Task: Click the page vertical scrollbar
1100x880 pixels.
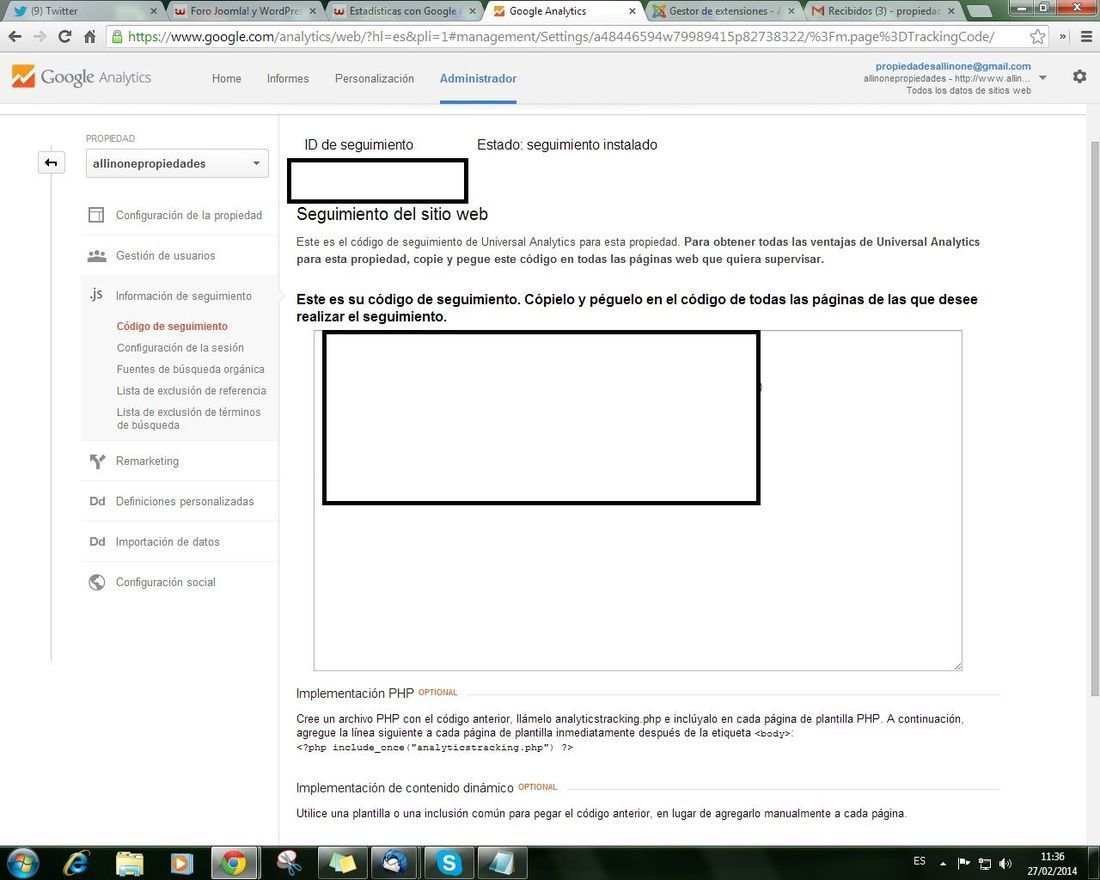Action: pos(1094,418)
